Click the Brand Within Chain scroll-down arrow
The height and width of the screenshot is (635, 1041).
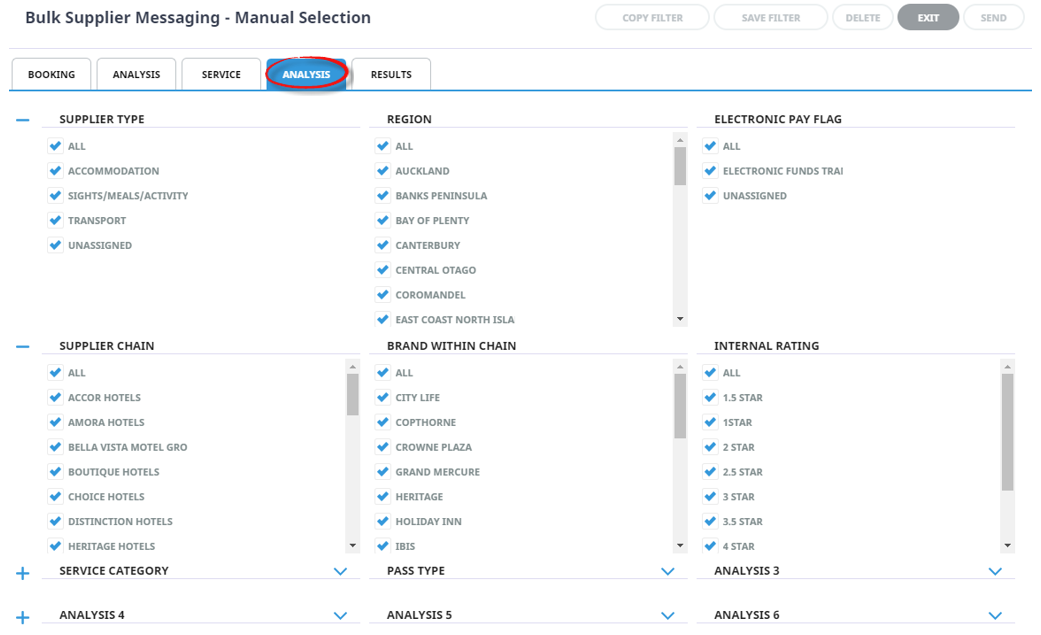pyautogui.click(x=680, y=546)
